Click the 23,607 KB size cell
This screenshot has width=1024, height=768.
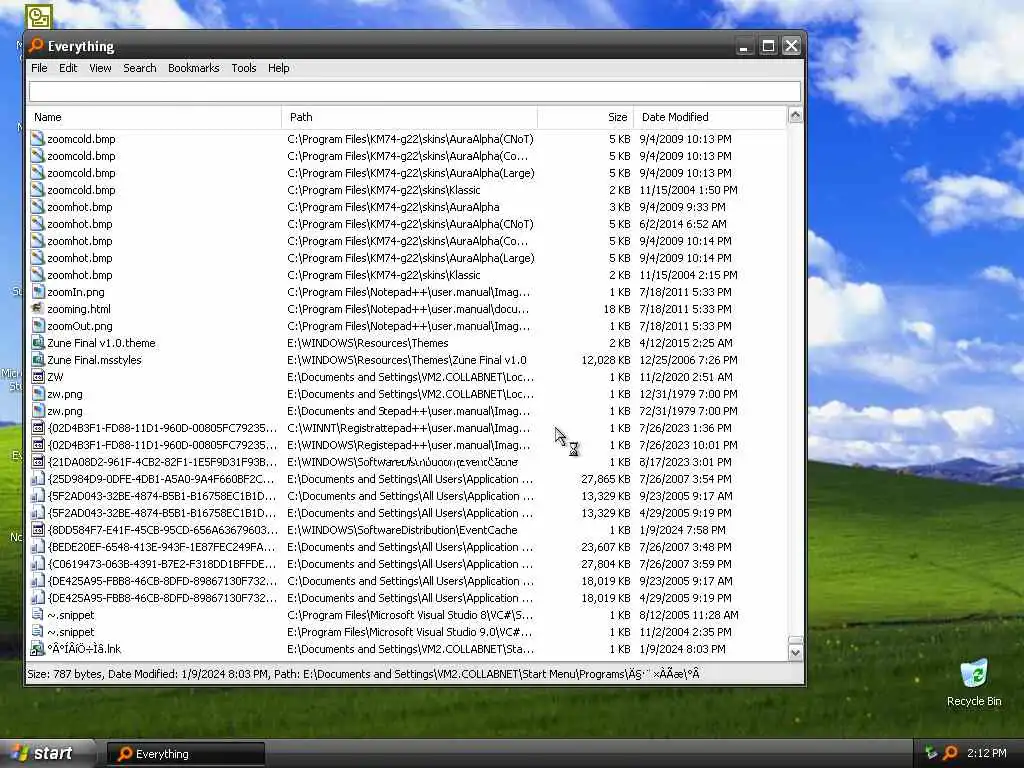pyautogui.click(x=605, y=547)
